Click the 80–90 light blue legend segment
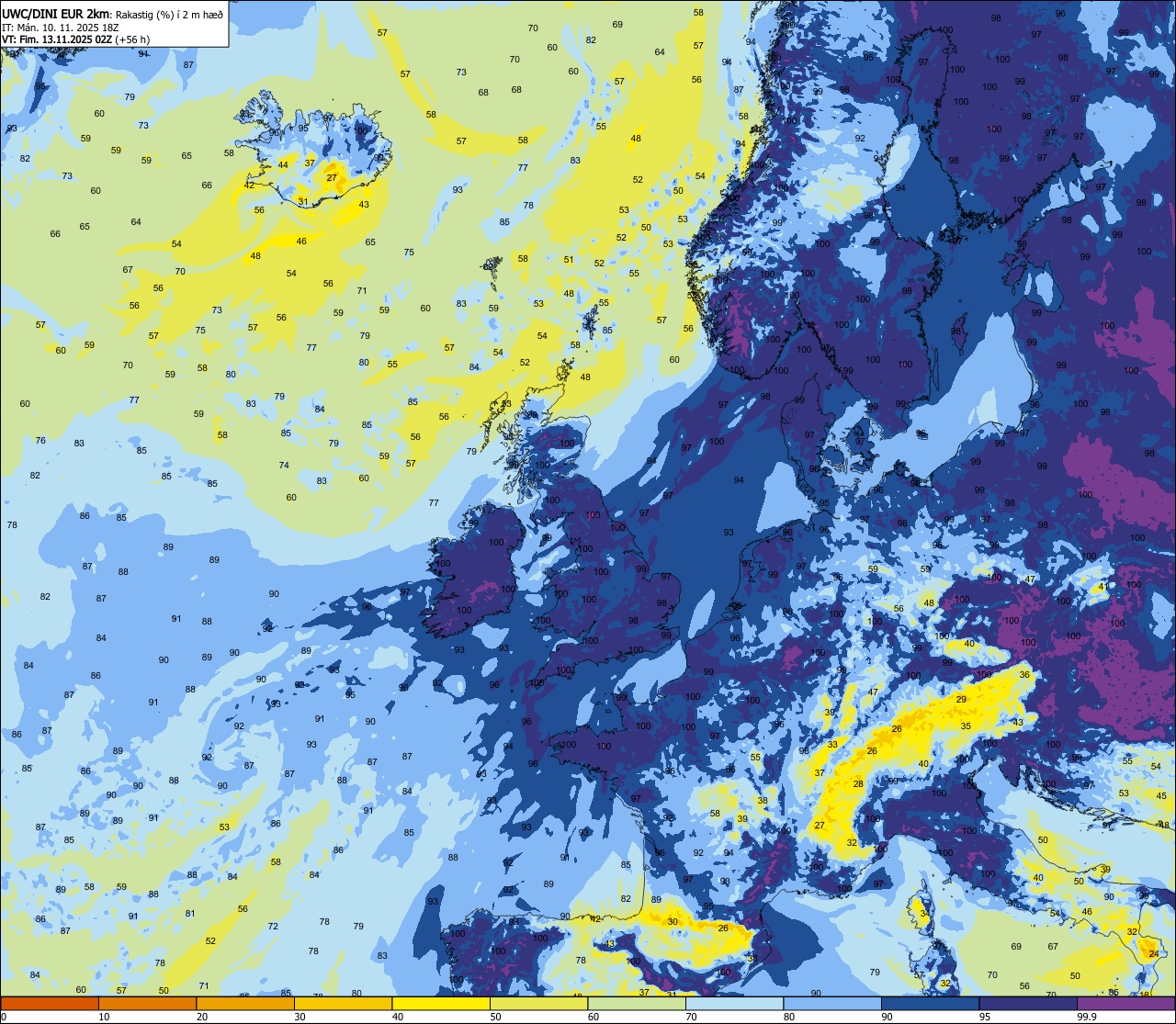This screenshot has height=1024, width=1176. [x=832, y=1003]
